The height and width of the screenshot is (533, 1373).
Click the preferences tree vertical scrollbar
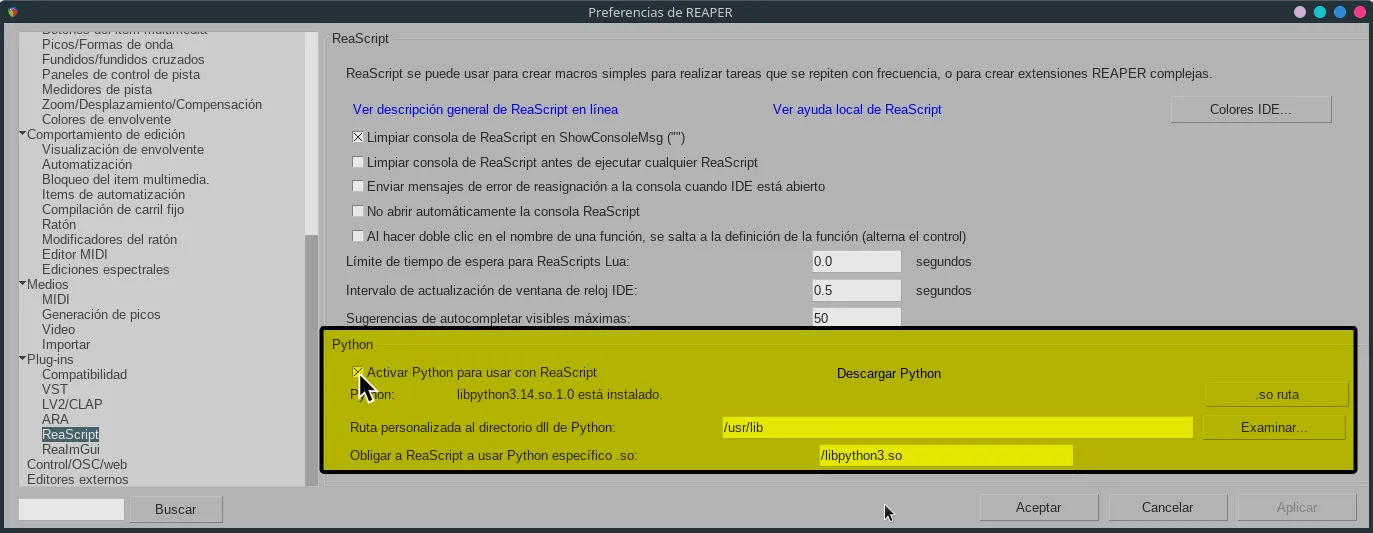coord(311,259)
